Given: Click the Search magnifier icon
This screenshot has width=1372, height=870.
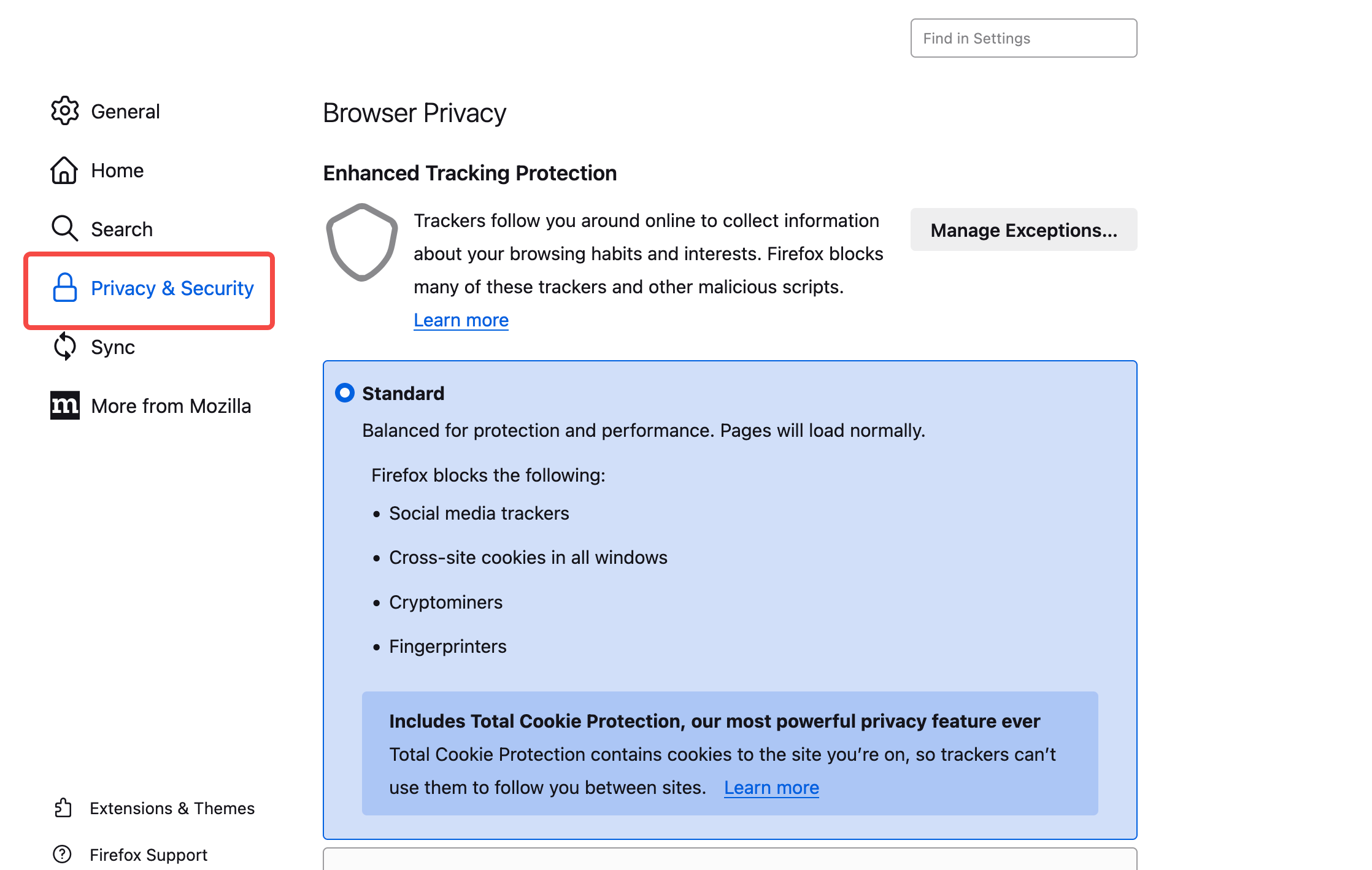Looking at the screenshot, I should 64,229.
